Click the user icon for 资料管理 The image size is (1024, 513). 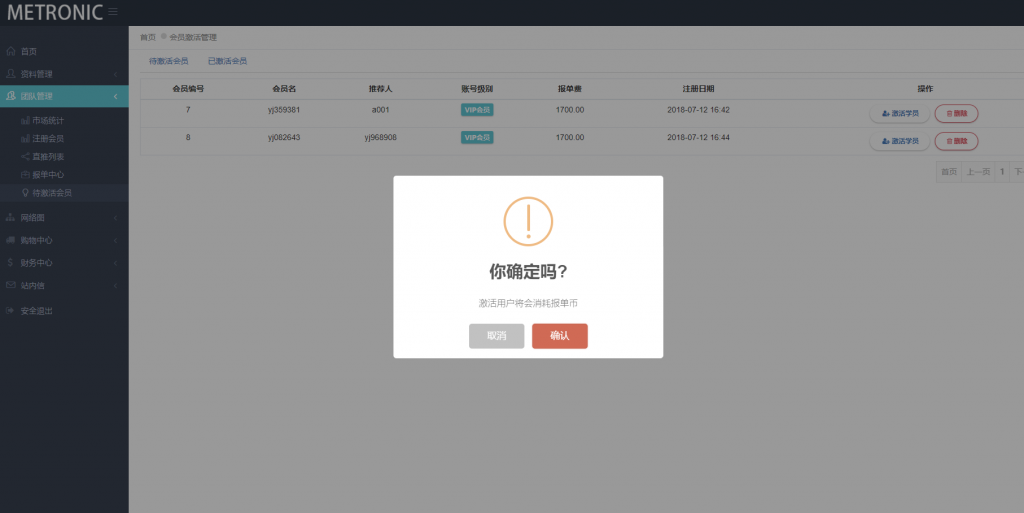[x=11, y=74]
